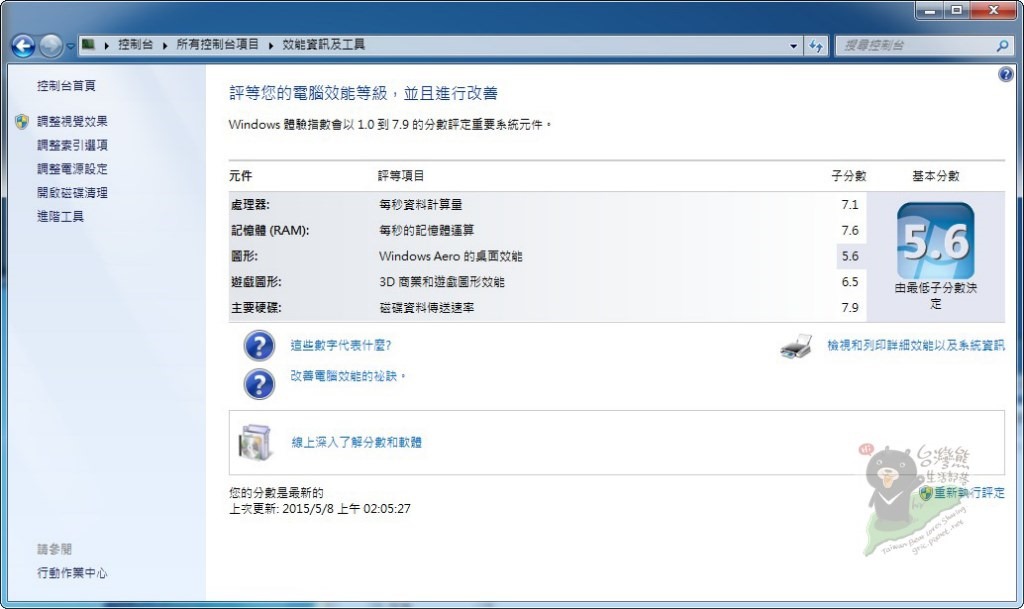Screen dimensions: 1024x609
Task: Click the software box icon
Action: (x=255, y=443)
